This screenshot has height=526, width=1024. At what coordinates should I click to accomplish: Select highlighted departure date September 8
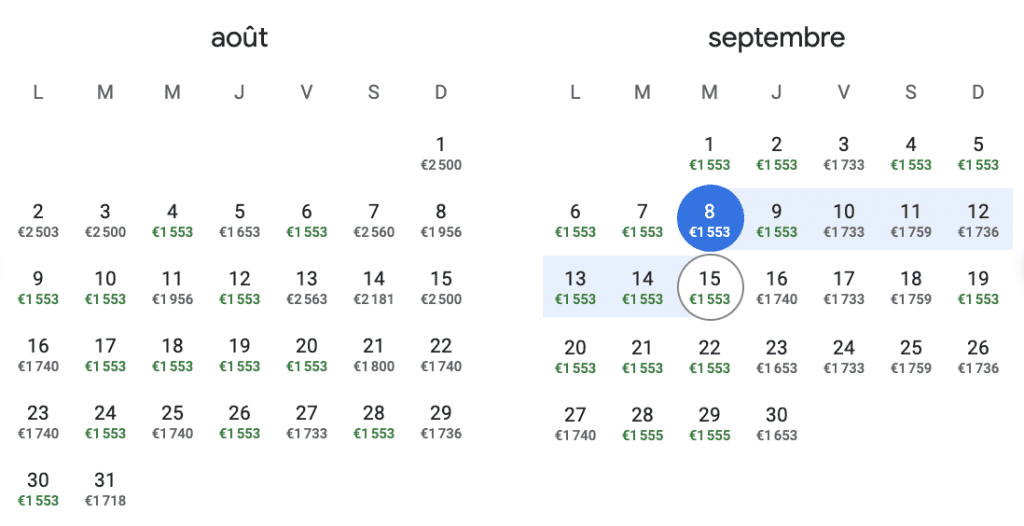click(x=709, y=220)
